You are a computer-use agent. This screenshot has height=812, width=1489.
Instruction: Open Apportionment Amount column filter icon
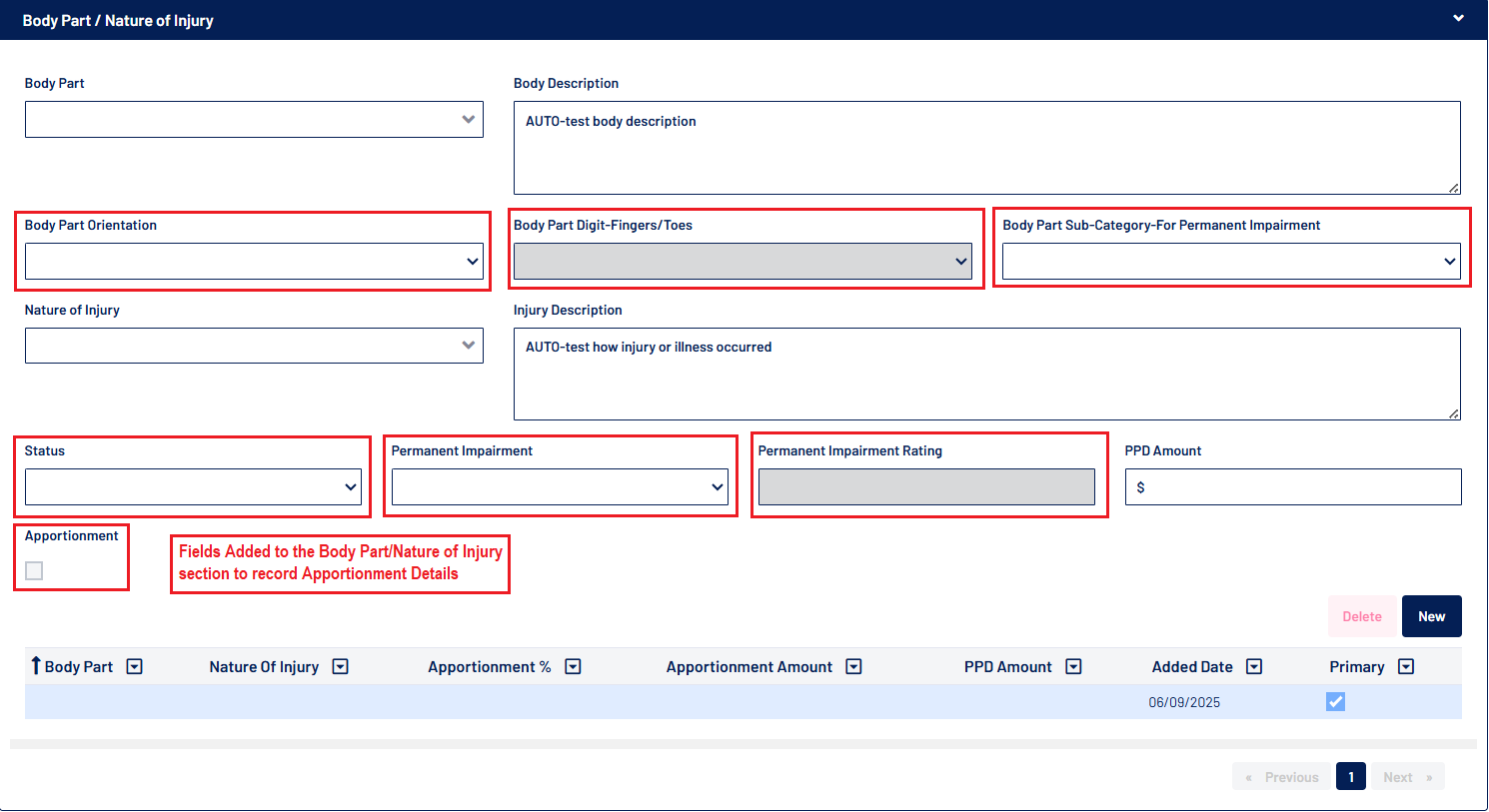point(853,667)
